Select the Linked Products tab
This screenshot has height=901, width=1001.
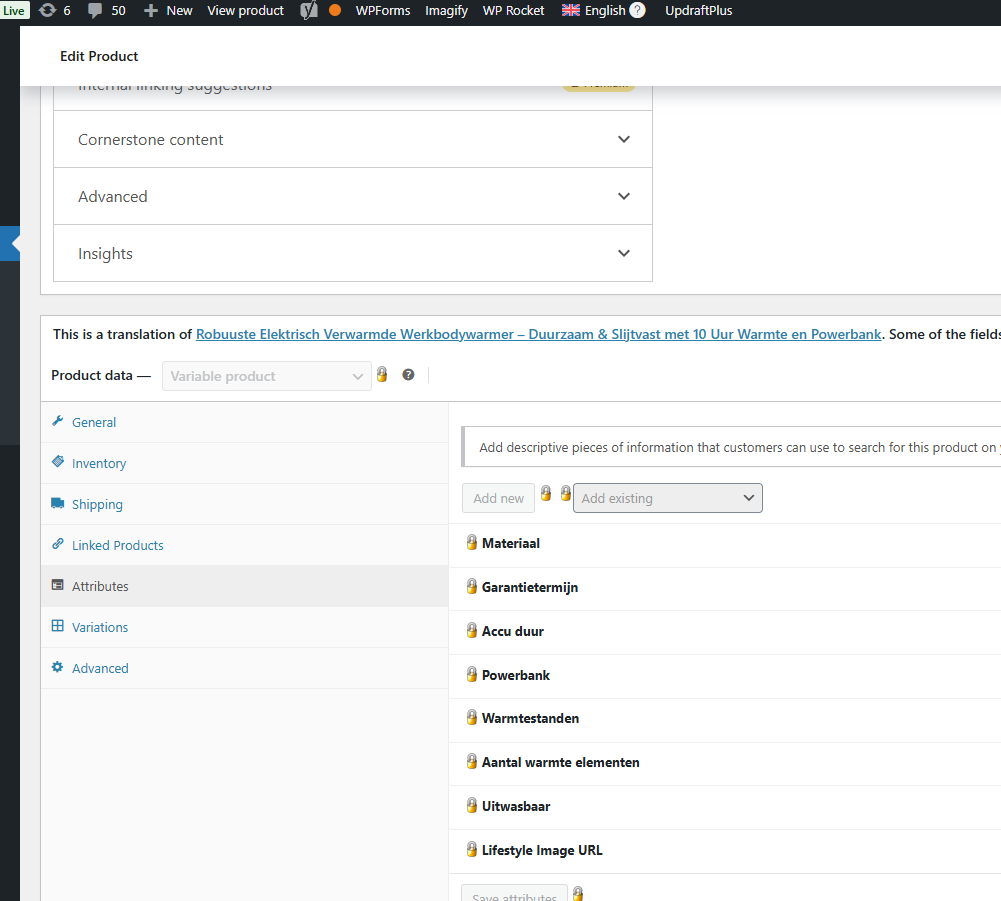[117, 545]
